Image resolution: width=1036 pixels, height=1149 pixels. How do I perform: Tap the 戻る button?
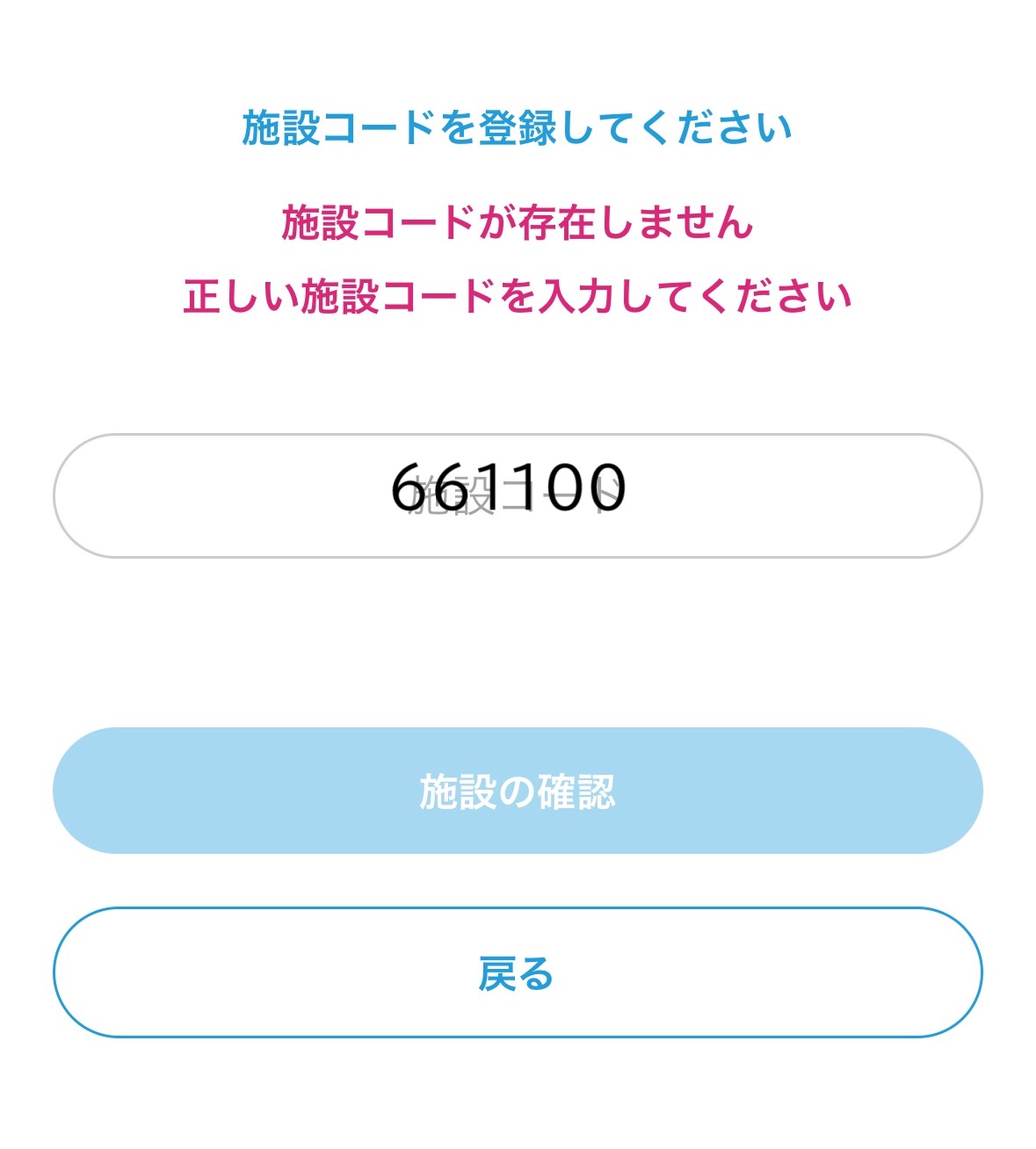tap(517, 972)
